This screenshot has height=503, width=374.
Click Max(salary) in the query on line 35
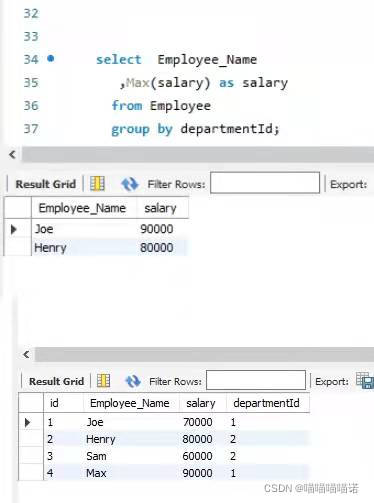[x=168, y=83]
